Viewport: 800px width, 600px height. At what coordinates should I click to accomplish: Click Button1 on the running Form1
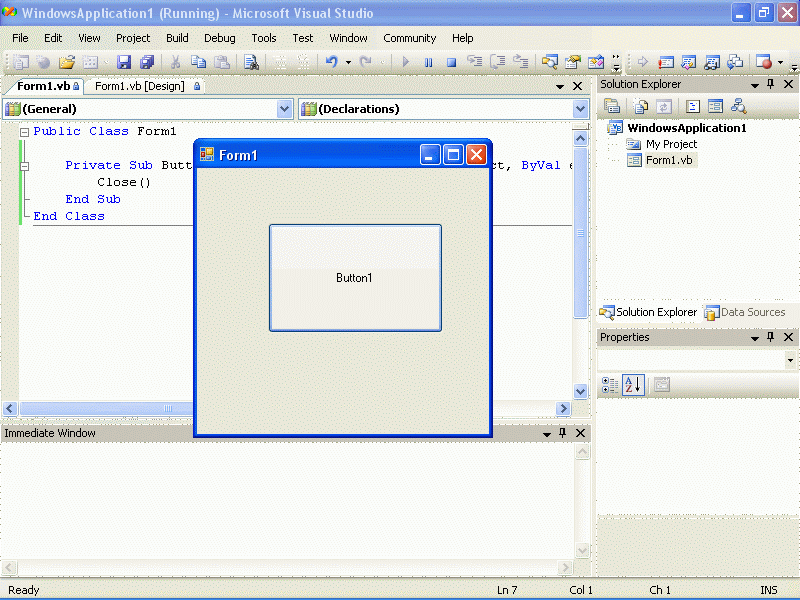point(355,278)
